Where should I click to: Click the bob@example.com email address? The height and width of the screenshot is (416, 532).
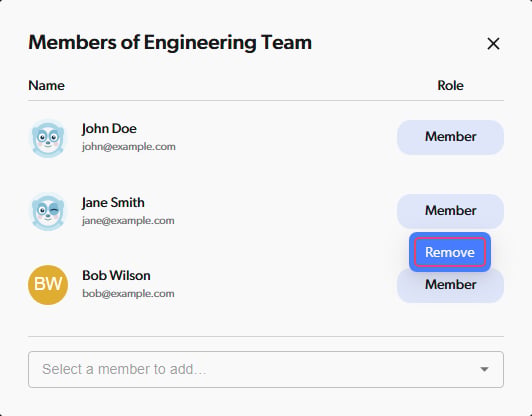(x=128, y=294)
